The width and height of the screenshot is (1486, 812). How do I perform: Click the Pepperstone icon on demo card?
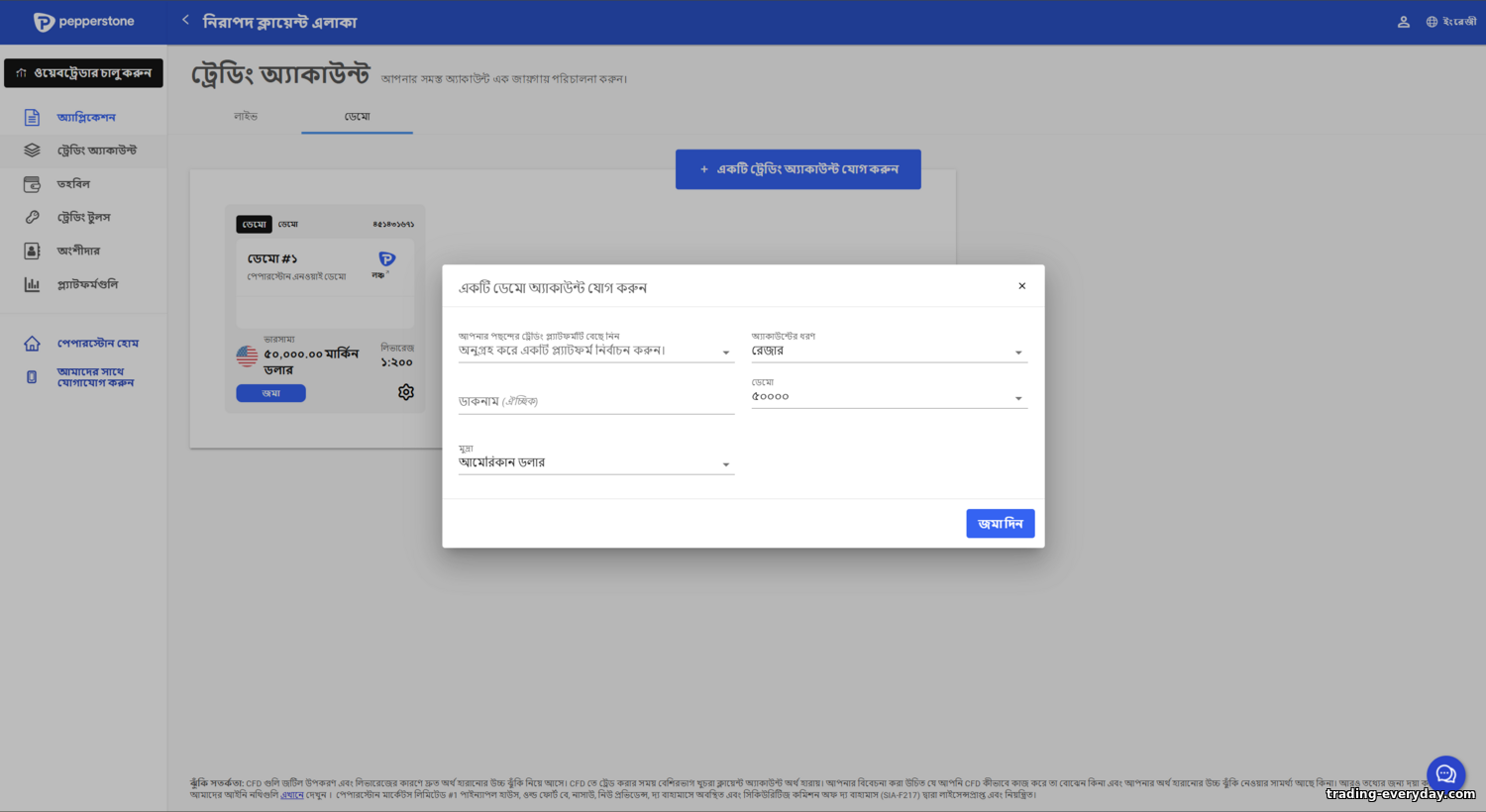[x=387, y=258]
